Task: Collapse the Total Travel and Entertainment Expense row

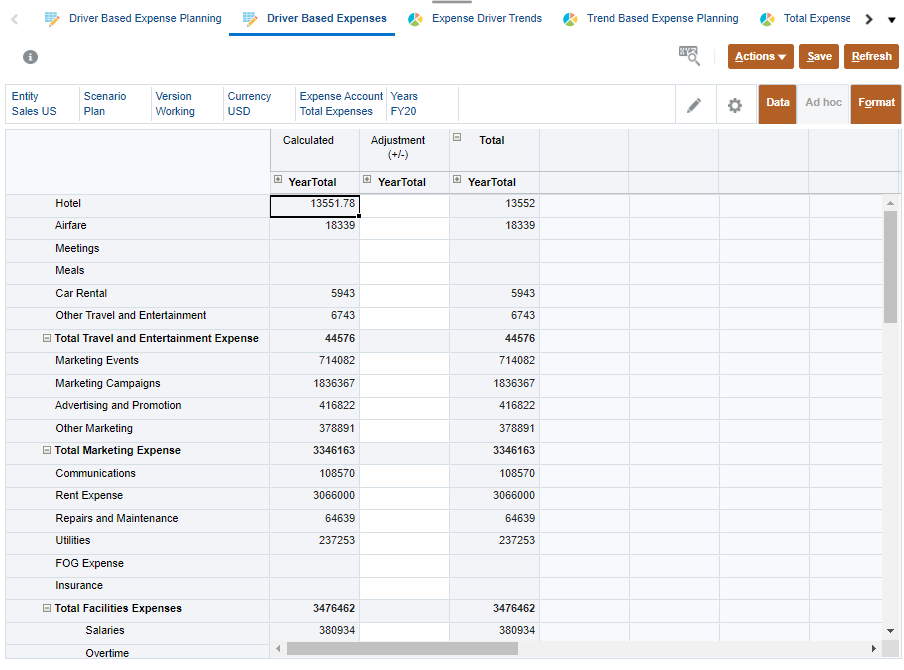Action: pyautogui.click(x=46, y=338)
